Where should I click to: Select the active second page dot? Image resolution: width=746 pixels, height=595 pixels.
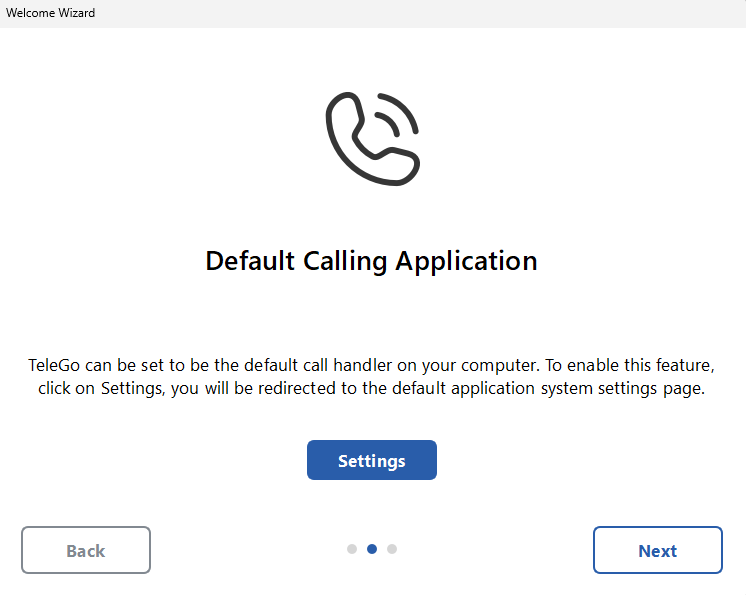point(372,549)
